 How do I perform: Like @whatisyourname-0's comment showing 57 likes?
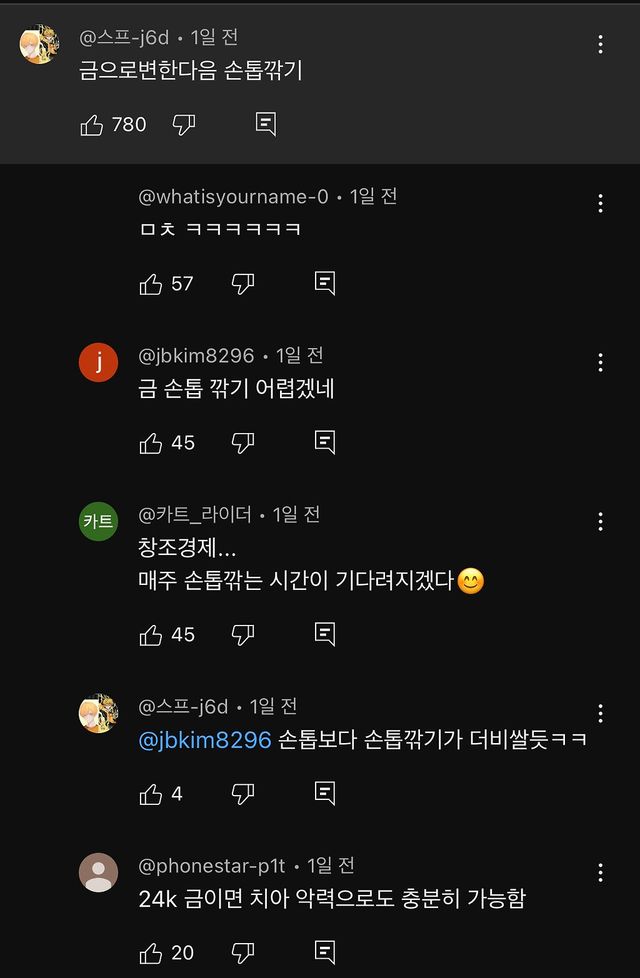152,283
